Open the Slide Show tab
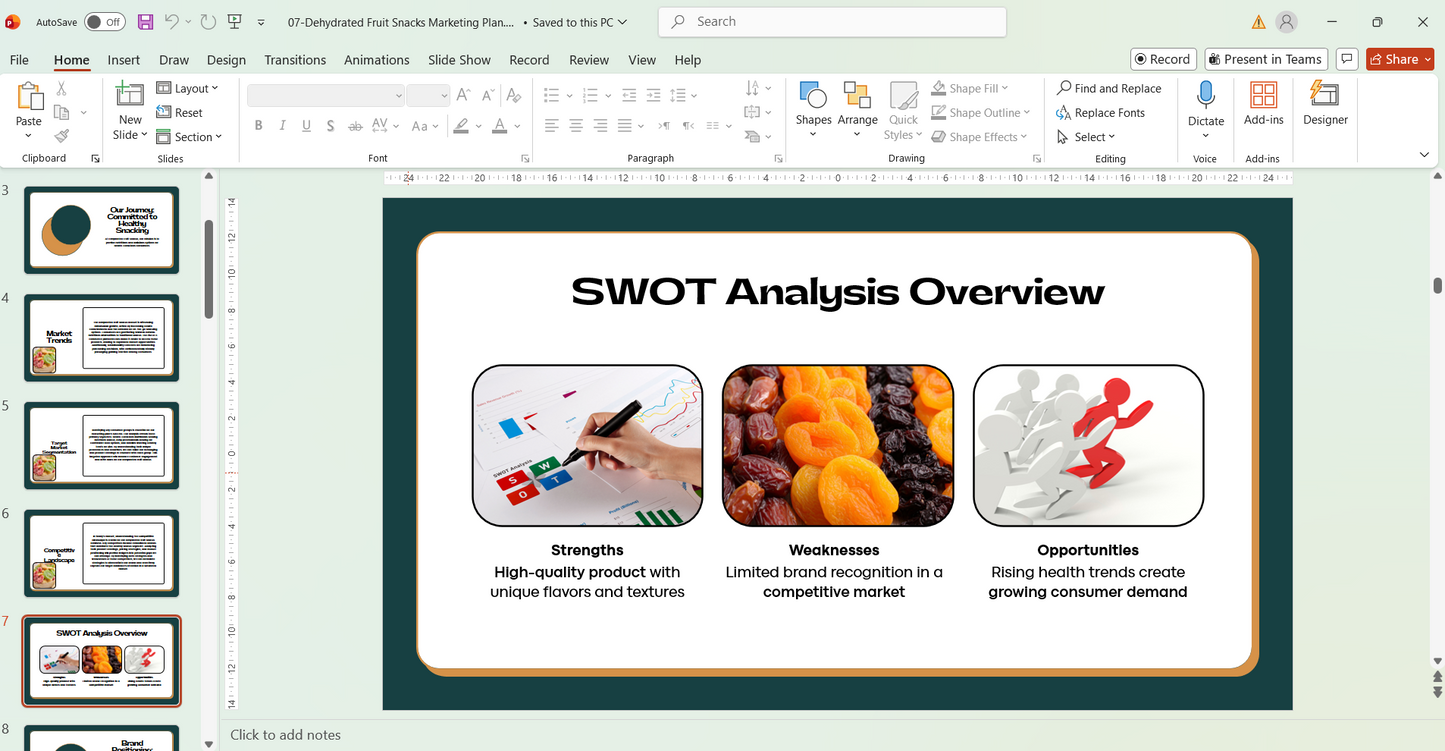The image size is (1445, 751). pyautogui.click(x=460, y=60)
